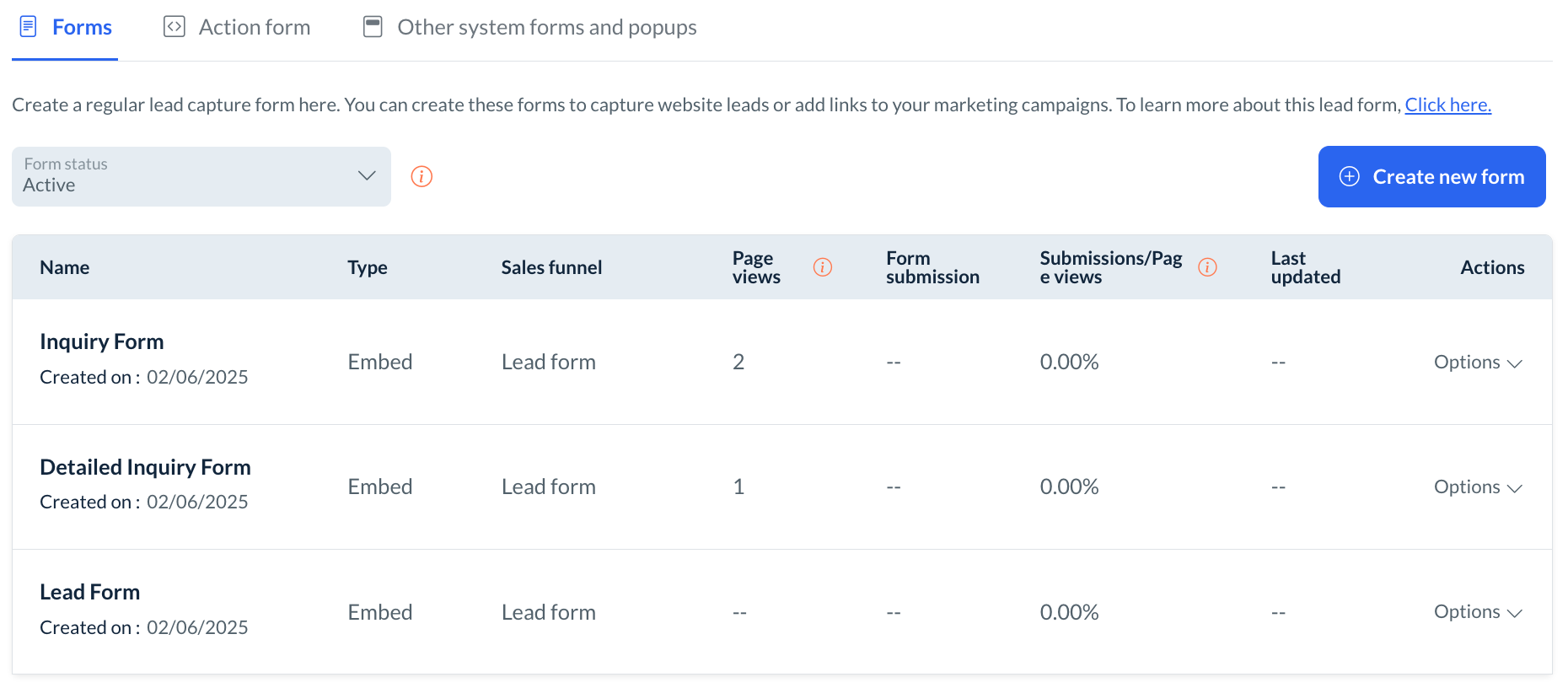The height and width of the screenshot is (688, 1568).
Task: Follow the Click here link
Action: 1447,105
